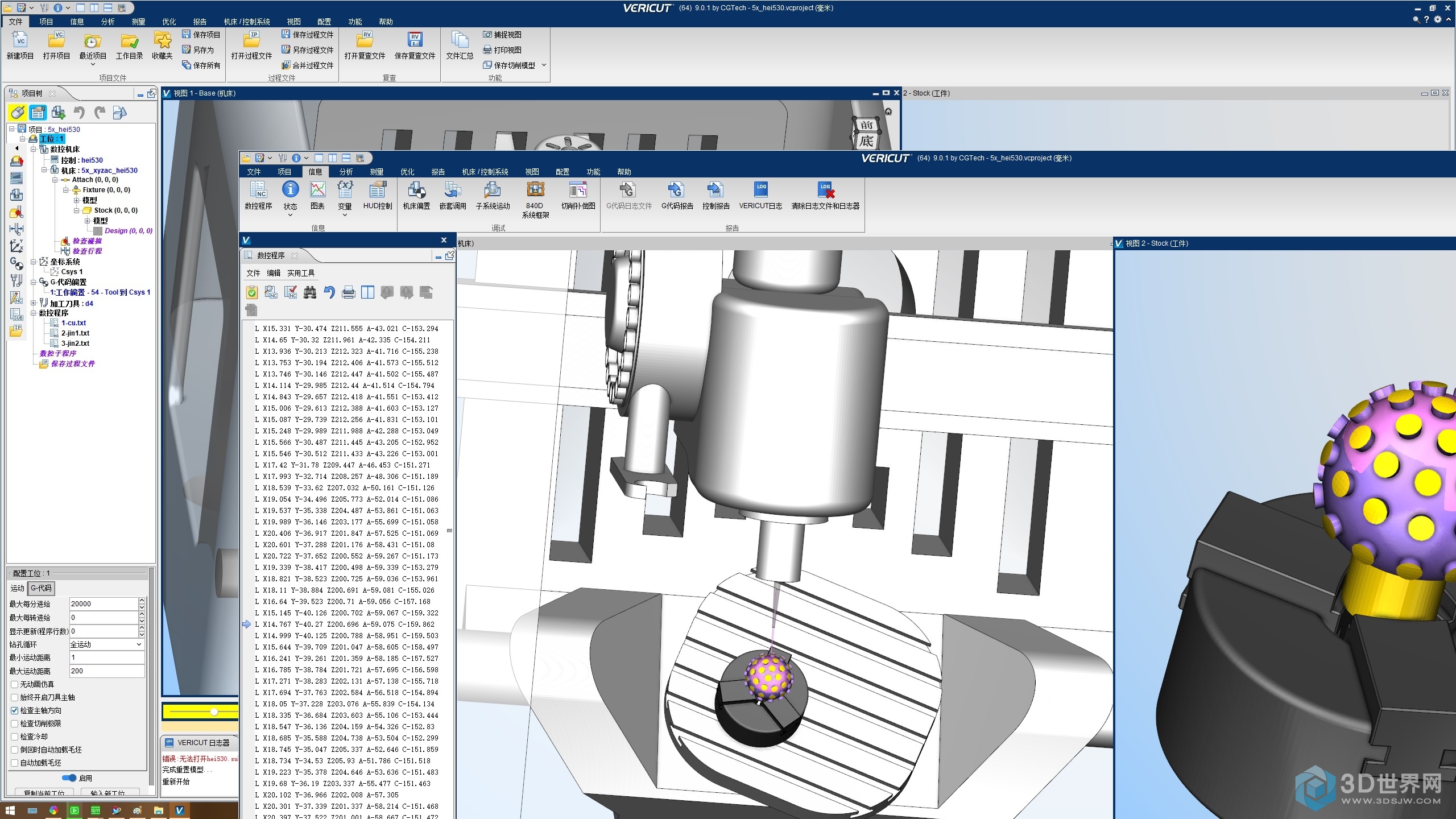Enable the 无动画仿真 checkbox
The width and height of the screenshot is (1456, 819).
(x=15, y=684)
